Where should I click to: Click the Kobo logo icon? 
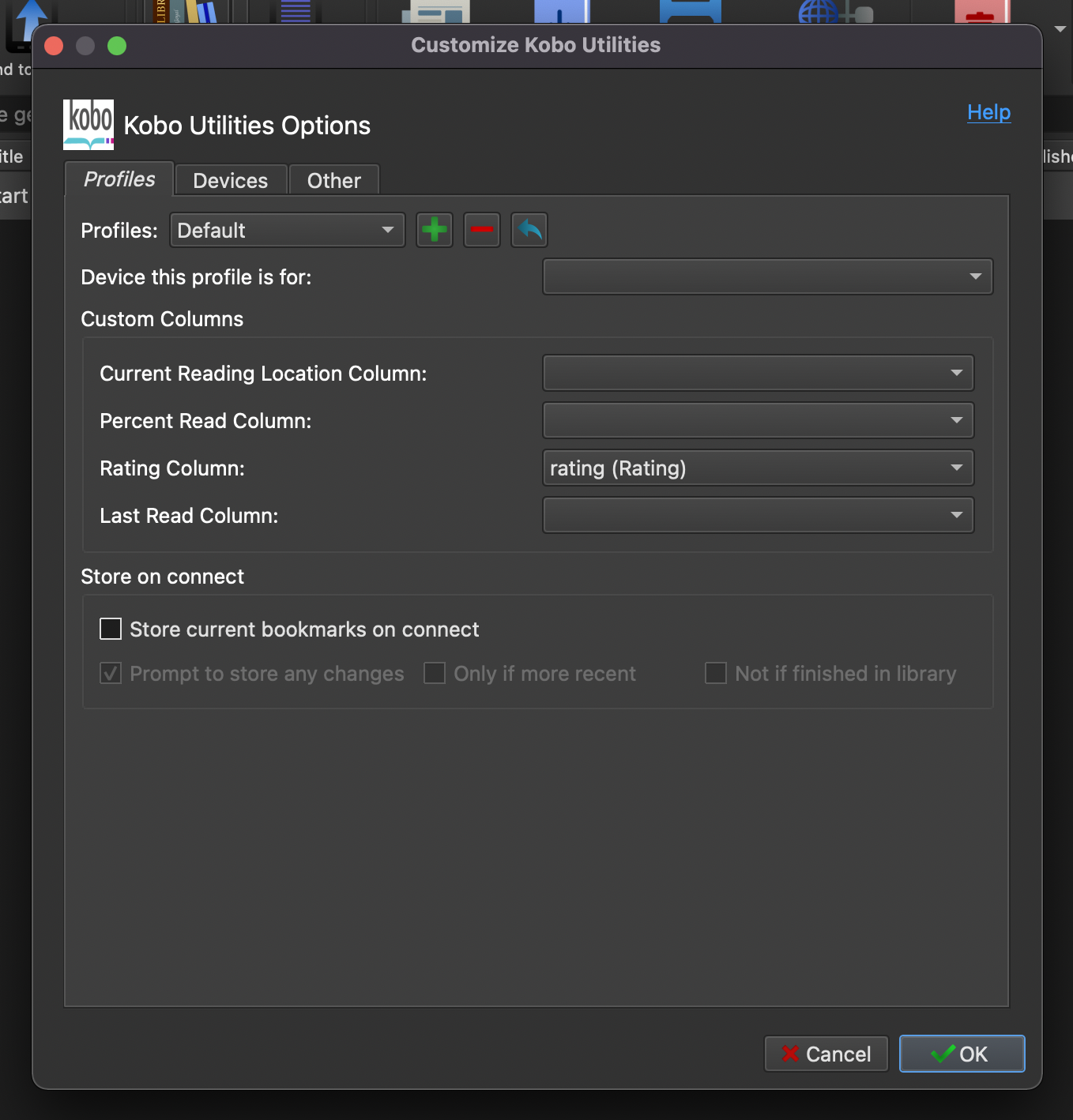(88, 124)
